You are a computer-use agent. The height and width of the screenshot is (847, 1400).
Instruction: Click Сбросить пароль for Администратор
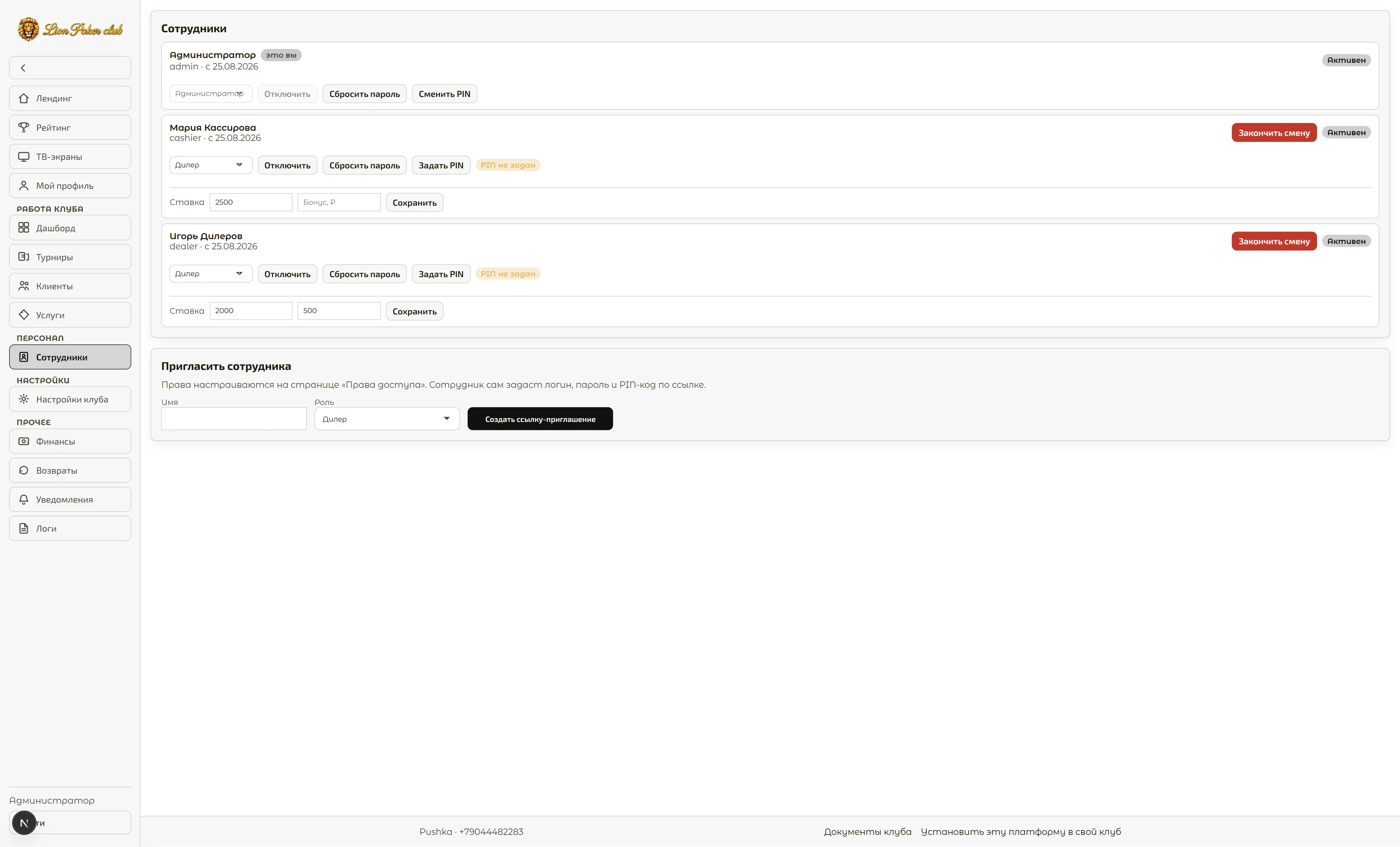(365, 94)
